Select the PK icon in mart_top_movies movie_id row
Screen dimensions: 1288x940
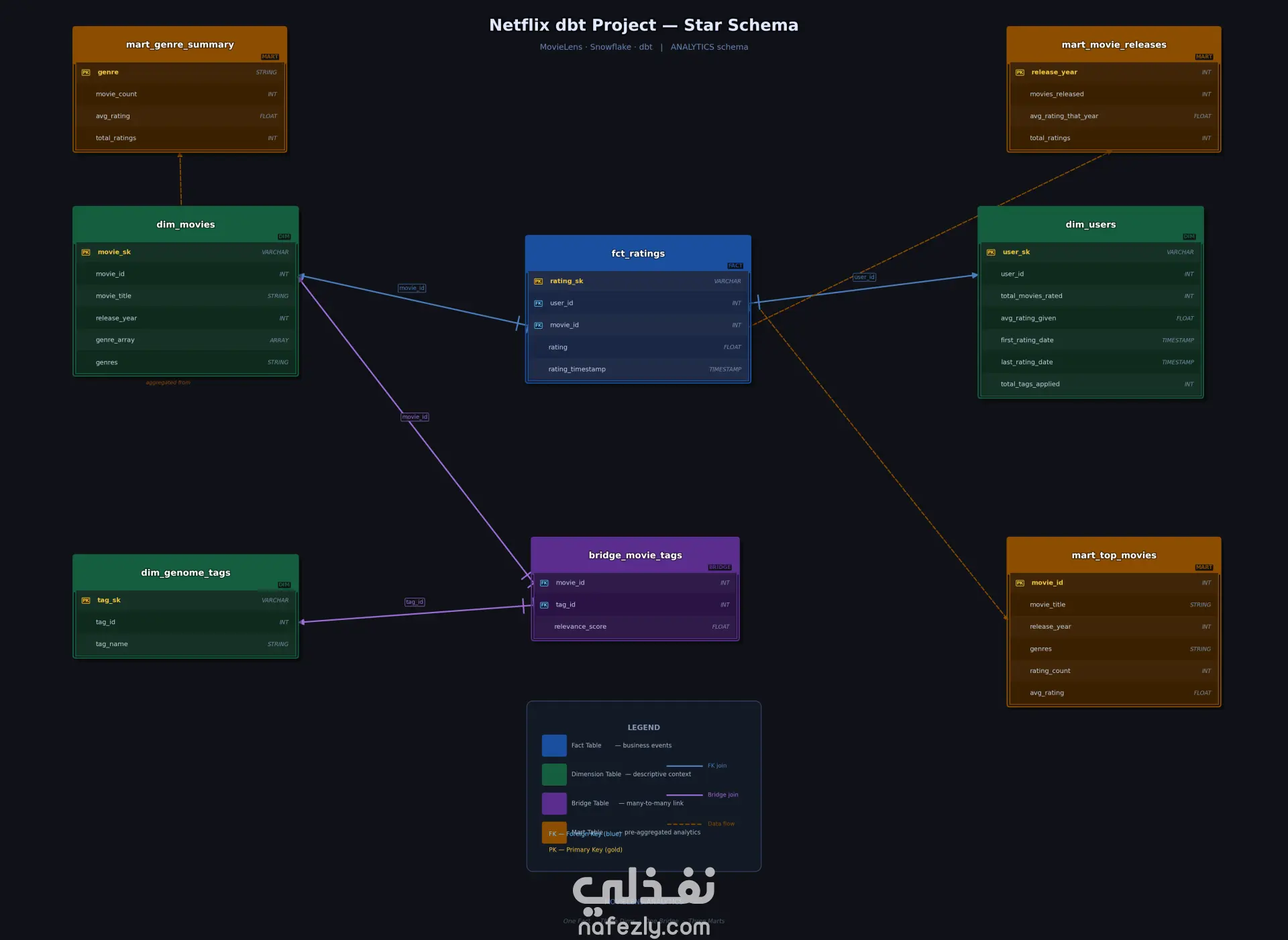click(x=1020, y=583)
